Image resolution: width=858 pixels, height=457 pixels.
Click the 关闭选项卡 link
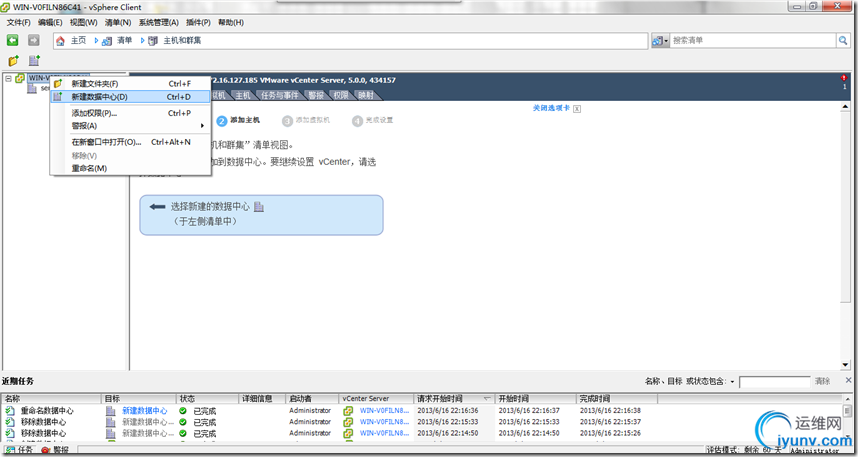[552, 108]
